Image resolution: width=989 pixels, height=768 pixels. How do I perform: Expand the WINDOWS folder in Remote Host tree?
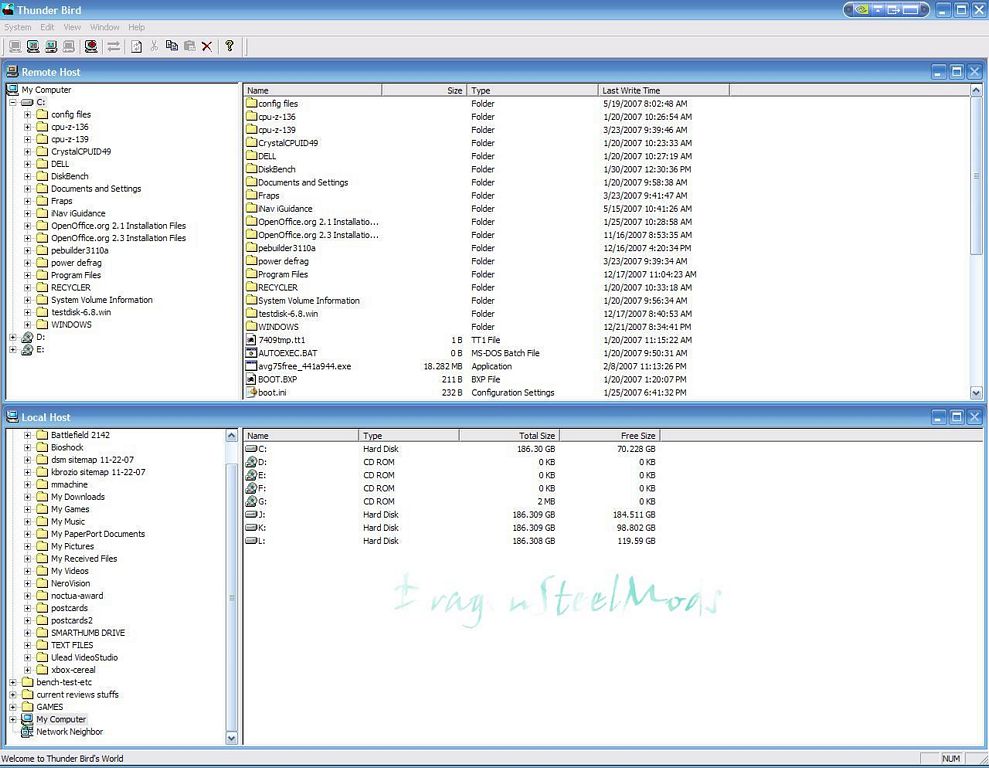coord(28,325)
